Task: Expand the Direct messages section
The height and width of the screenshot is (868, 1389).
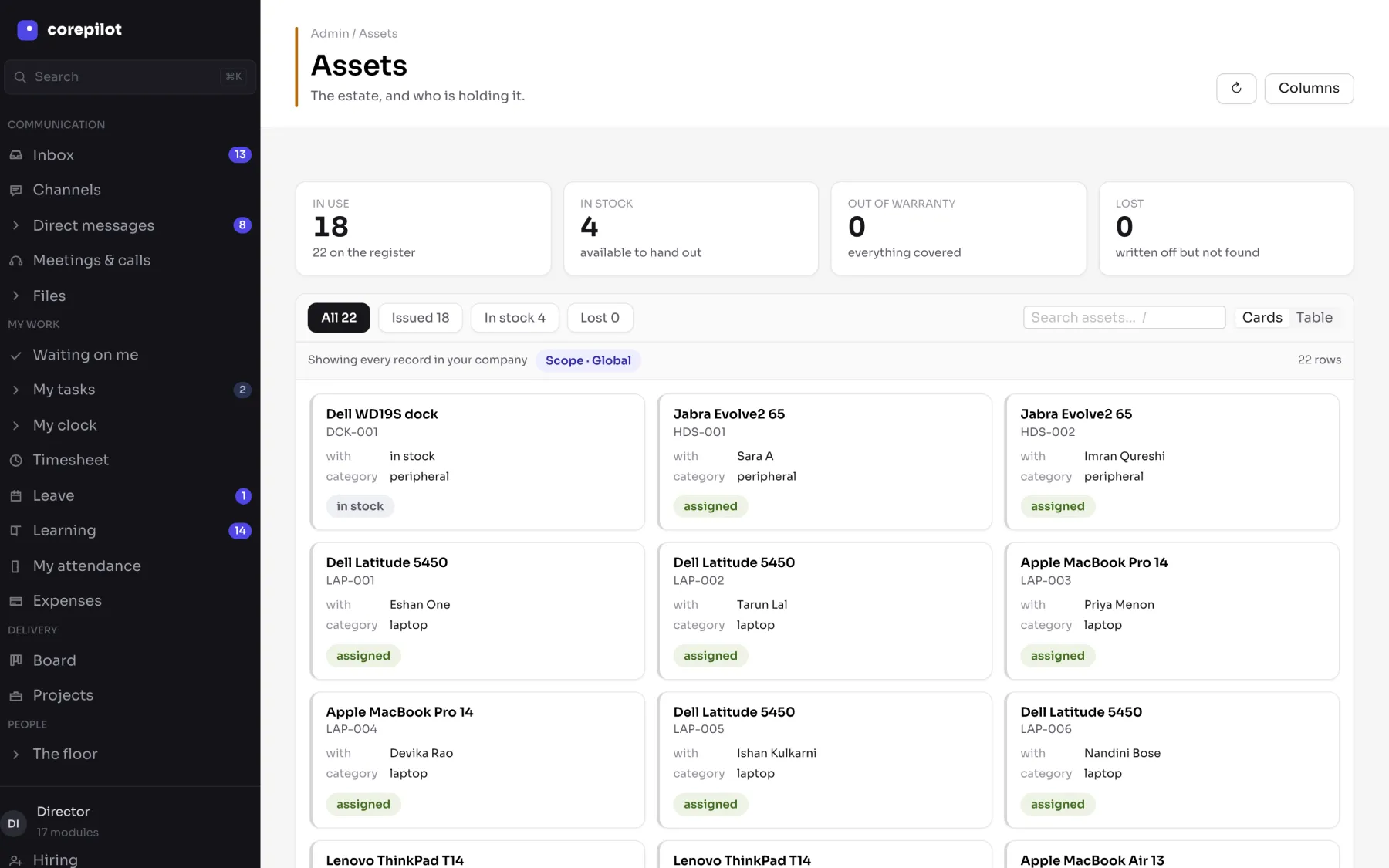Action: click(15, 225)
